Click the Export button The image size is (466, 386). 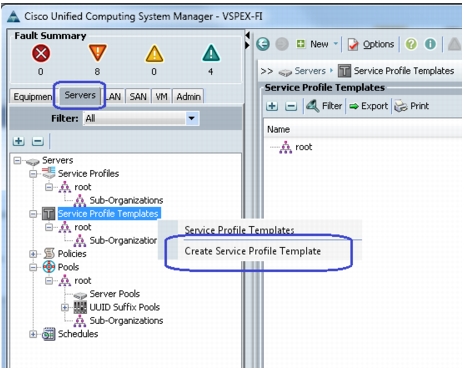369,106
